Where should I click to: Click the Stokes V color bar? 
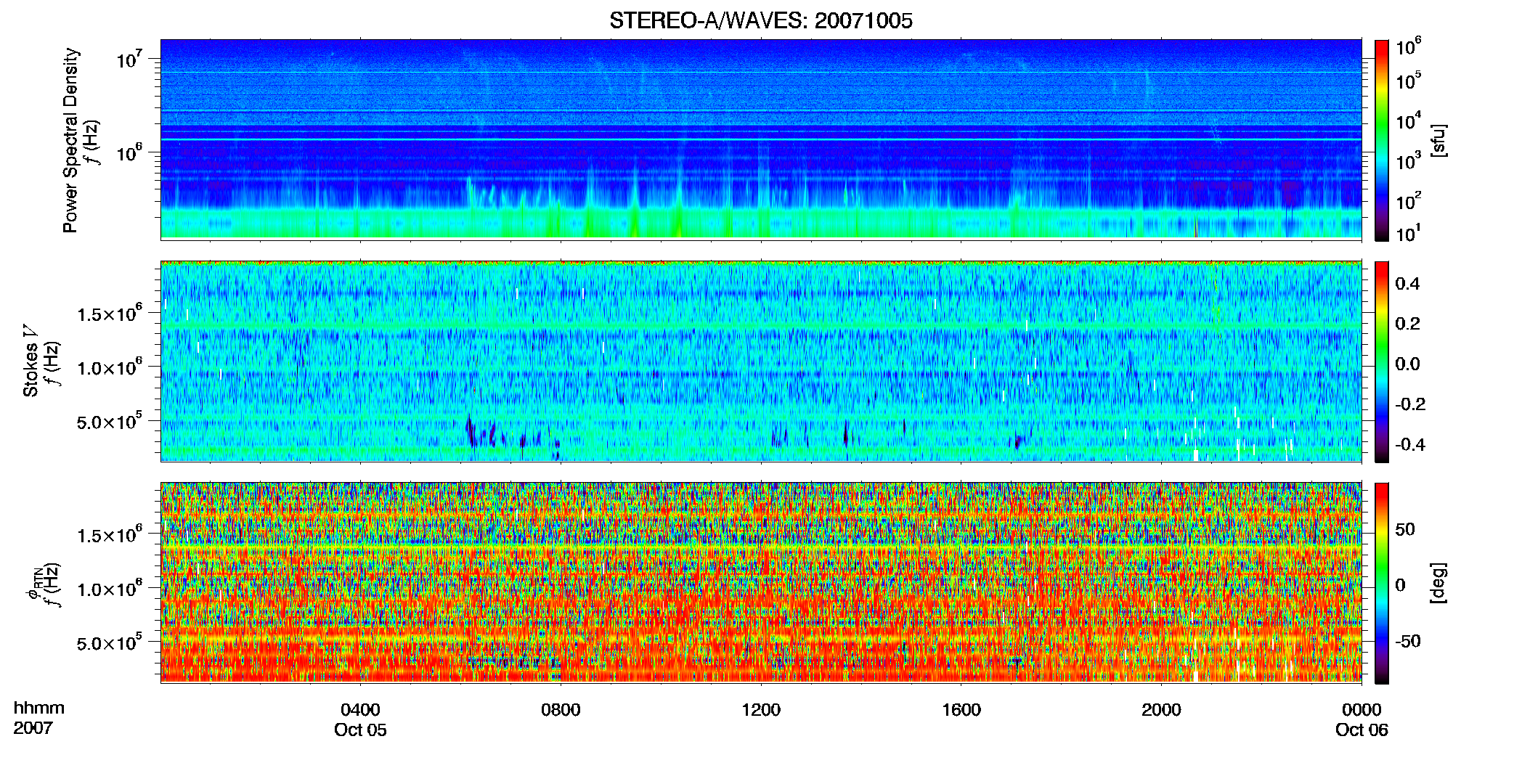(x=1382, y=362)
